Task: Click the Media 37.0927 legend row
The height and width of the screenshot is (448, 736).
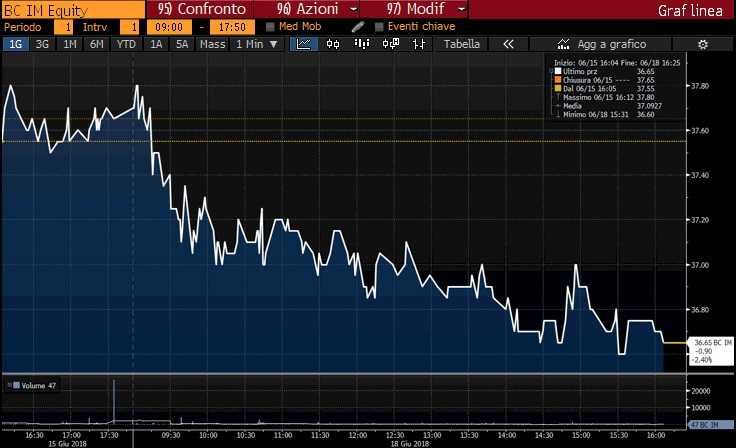Action: click(x=608, y=106)
